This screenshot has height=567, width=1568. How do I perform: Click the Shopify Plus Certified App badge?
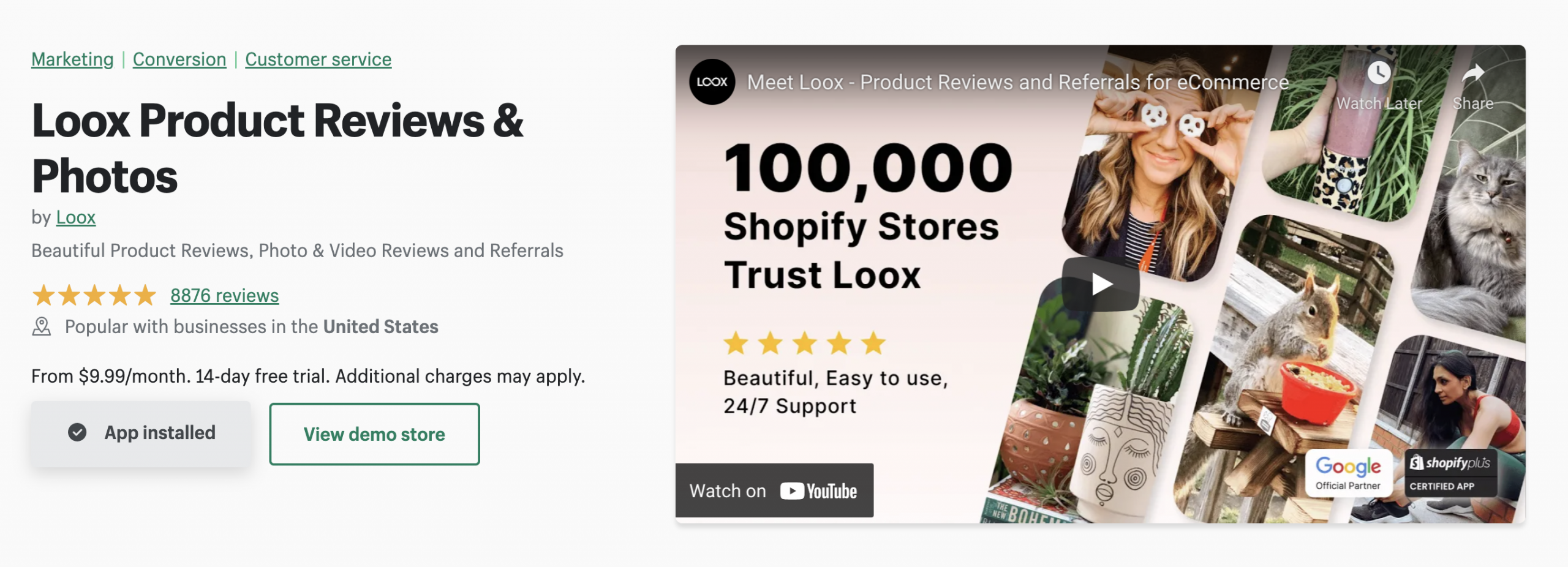1449,473
